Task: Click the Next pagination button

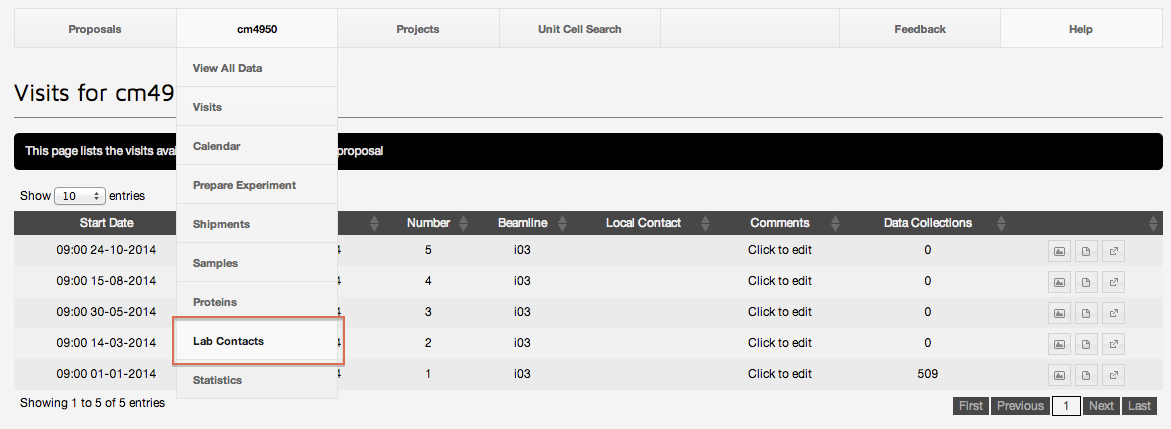Action: pos(1101,406)
